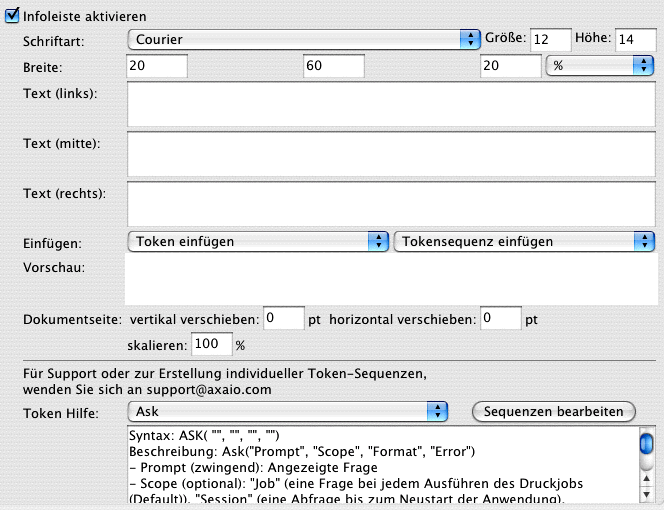Click the scrollbar up arrow in help text

pyautogui.click(x=646, y=479)
